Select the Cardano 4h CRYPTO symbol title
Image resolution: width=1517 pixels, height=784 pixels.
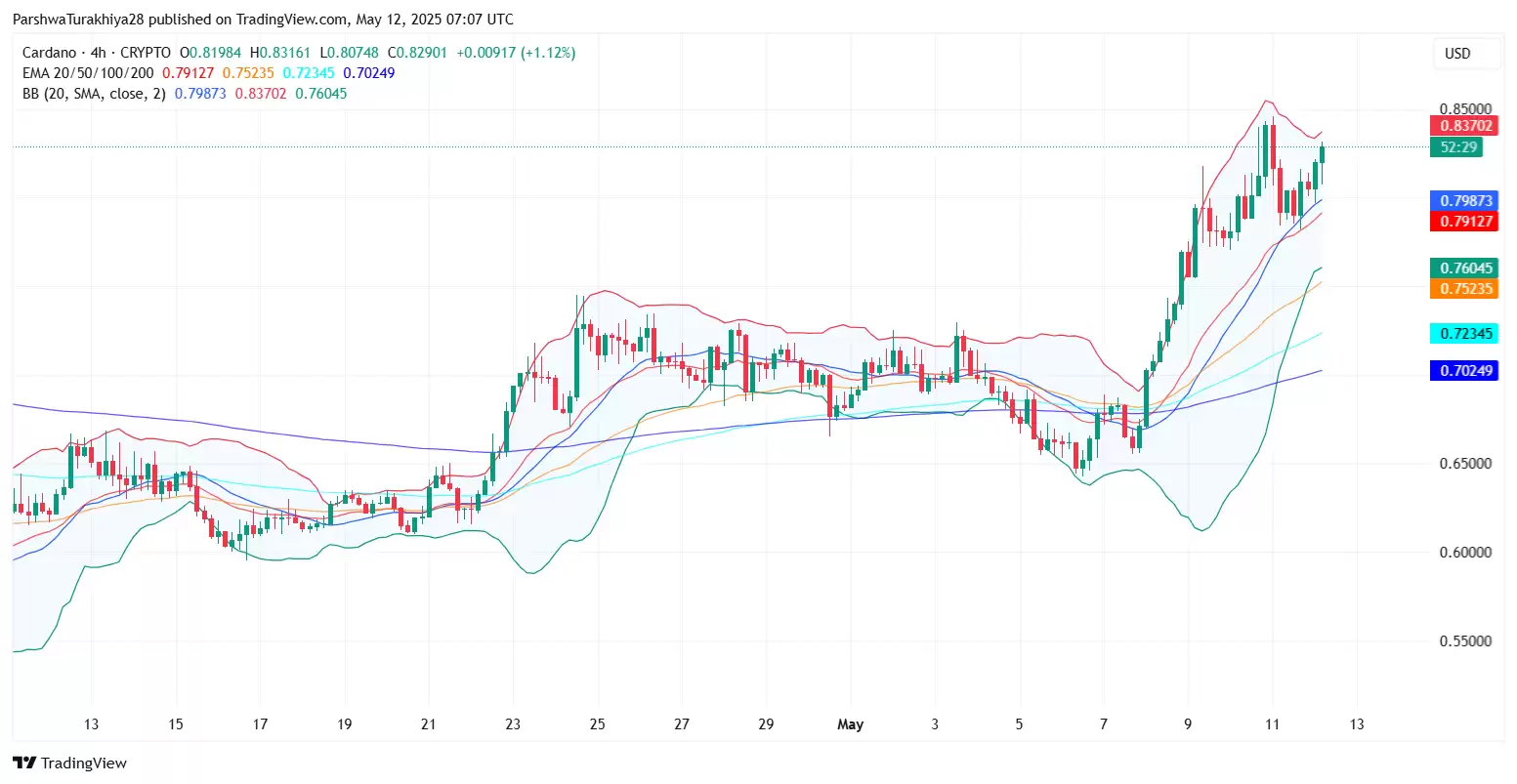[x=96, y=53]
